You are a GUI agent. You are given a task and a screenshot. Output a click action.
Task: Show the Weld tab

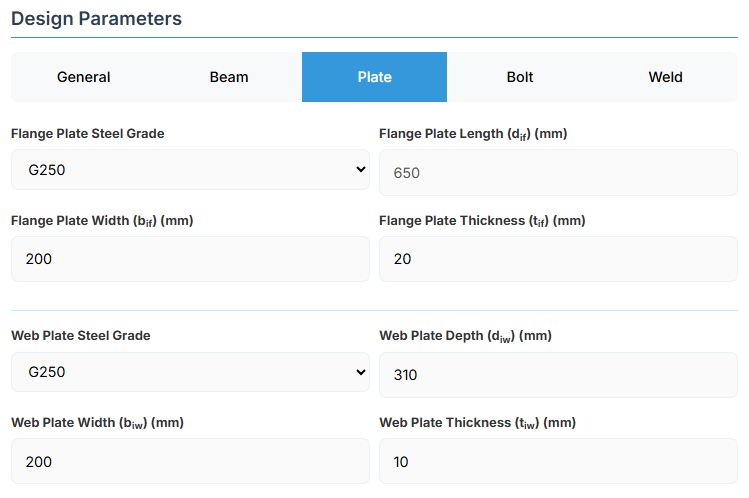click(665, 77)
